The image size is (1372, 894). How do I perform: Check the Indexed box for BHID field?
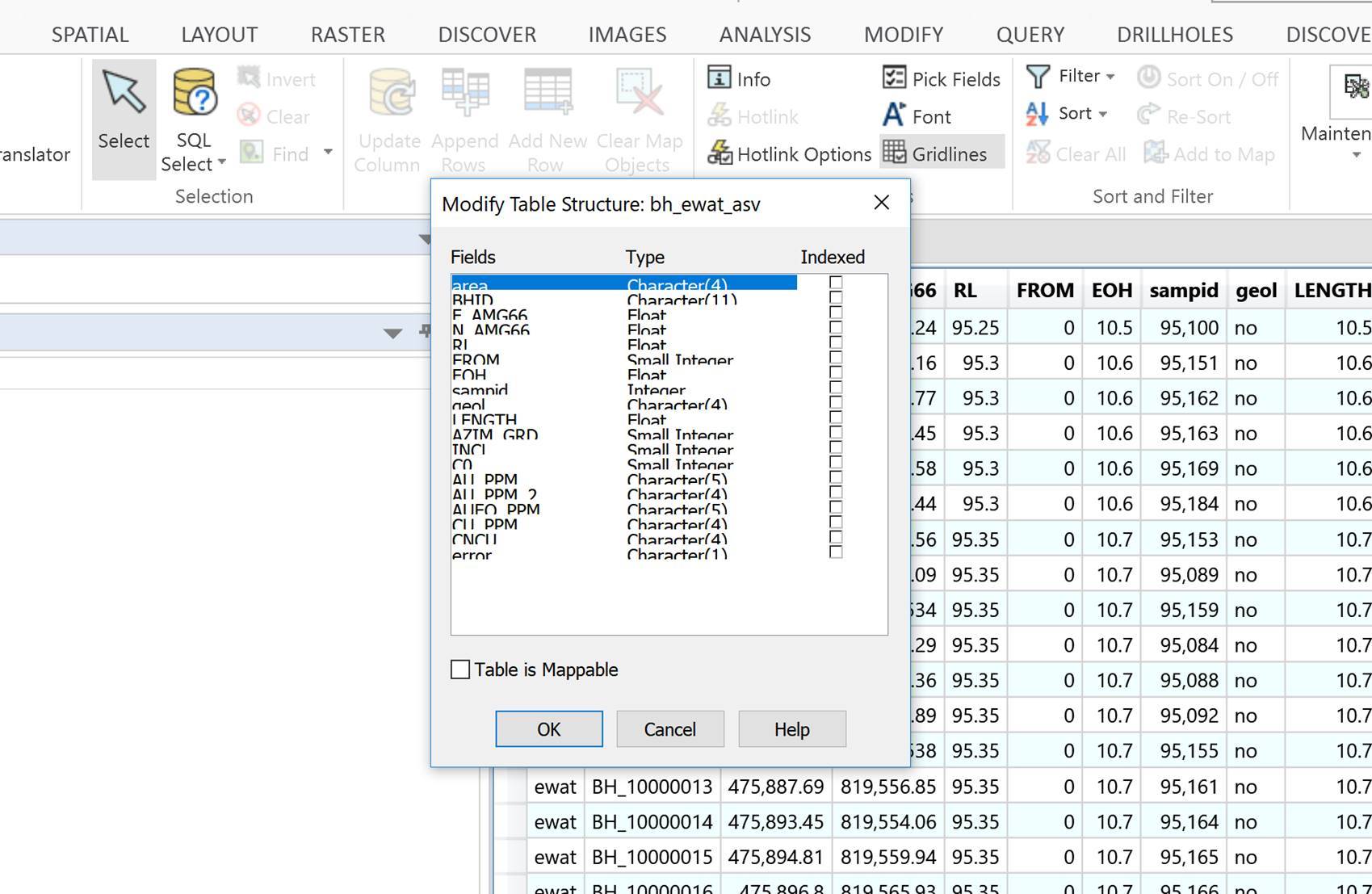(x=836, y=297)
